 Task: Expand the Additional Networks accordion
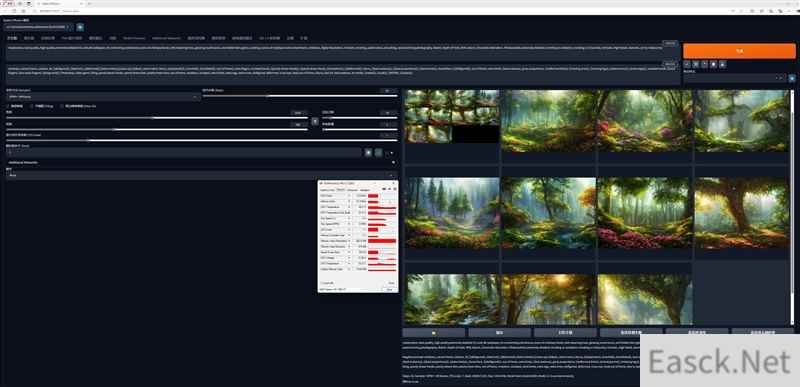click(201, 162)
